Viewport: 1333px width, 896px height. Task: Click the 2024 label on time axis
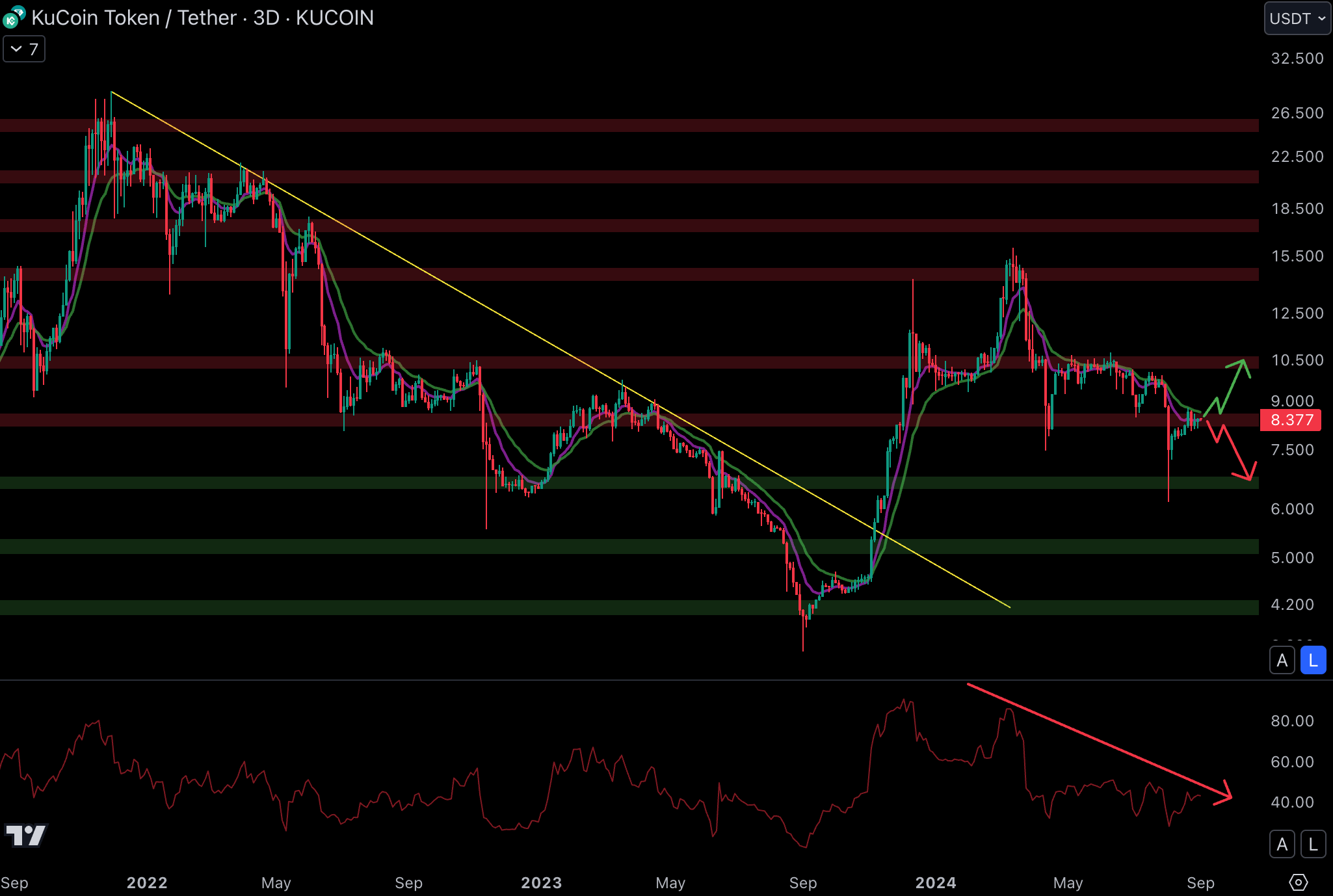pos(935,882)
